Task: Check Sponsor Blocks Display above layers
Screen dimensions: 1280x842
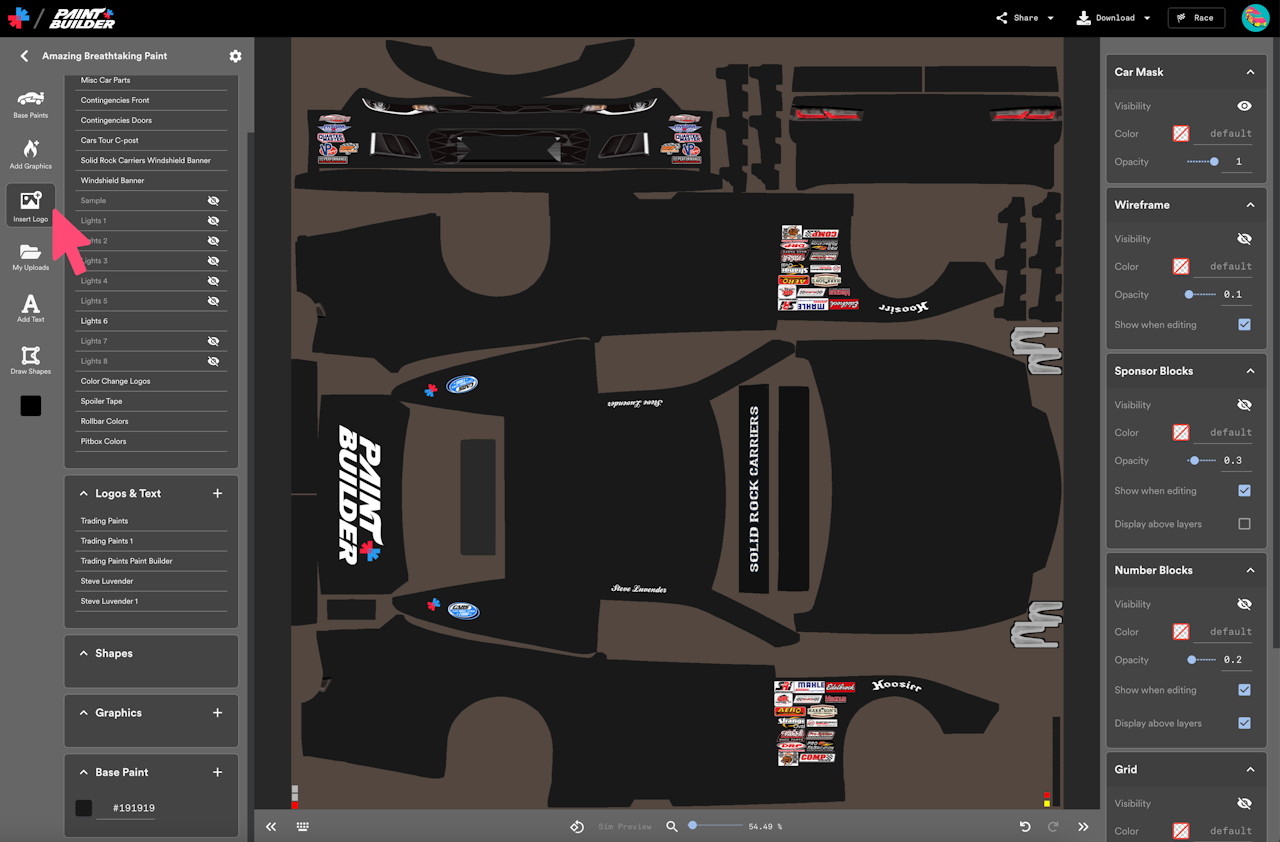Action: click(1244, 524)
